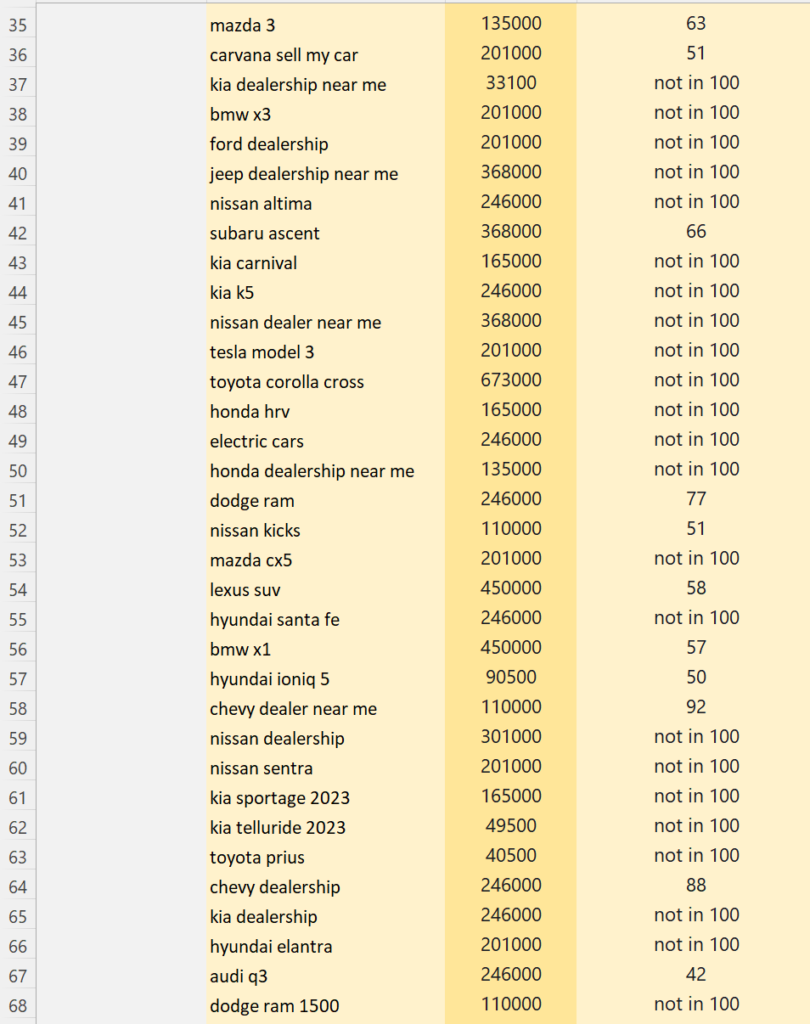
Task: Click the 'tesla model 3' cell
Action: click(325, 352)
